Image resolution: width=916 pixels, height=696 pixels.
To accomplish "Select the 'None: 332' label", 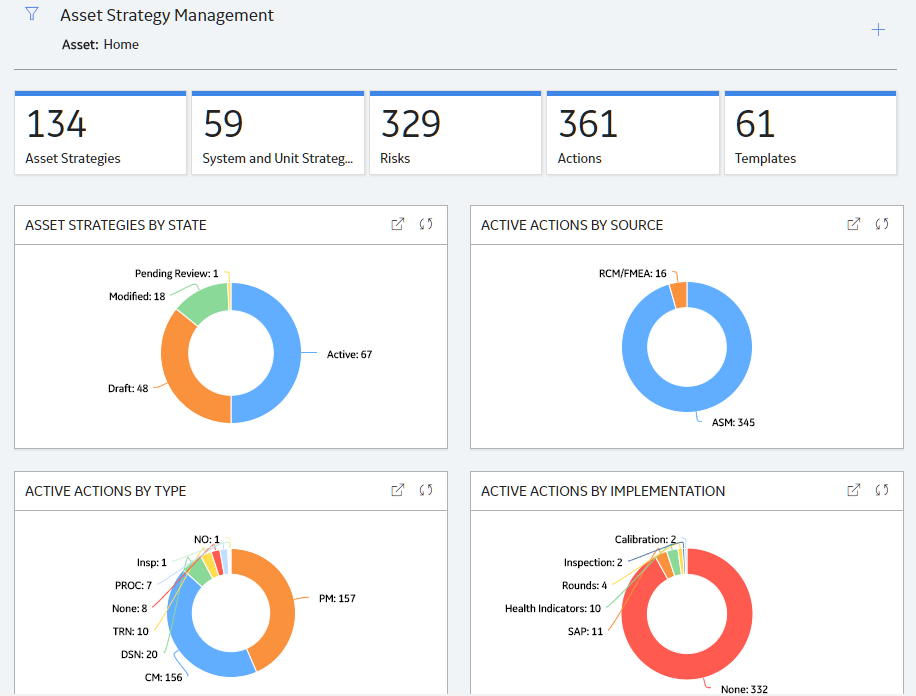I will click(744, 689).
